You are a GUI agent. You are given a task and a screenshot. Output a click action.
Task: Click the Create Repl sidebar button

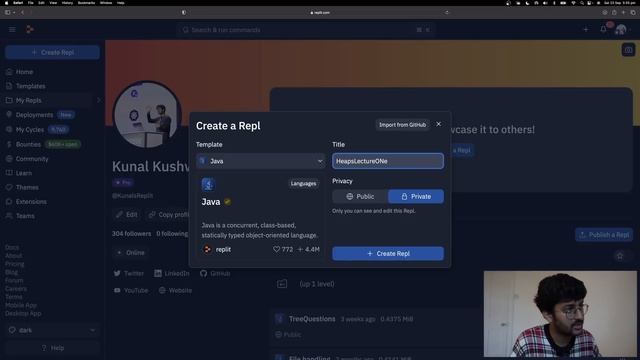pos(52,52)
